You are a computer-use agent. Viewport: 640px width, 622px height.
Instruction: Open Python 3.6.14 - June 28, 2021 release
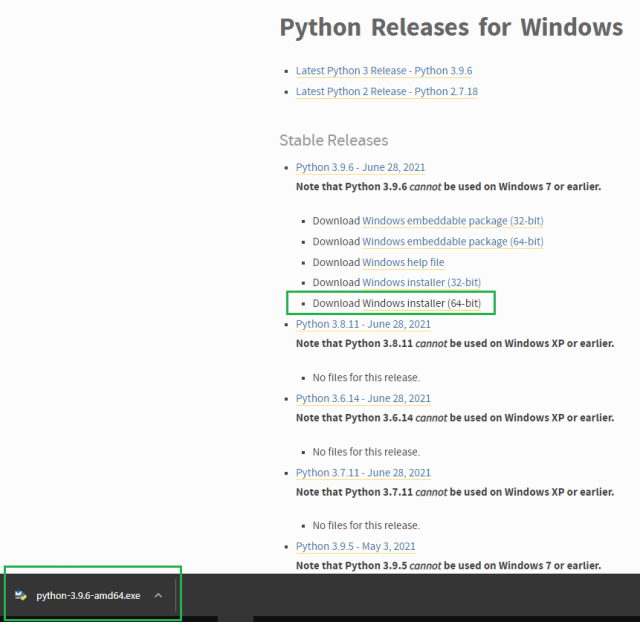tap(363, 398)
